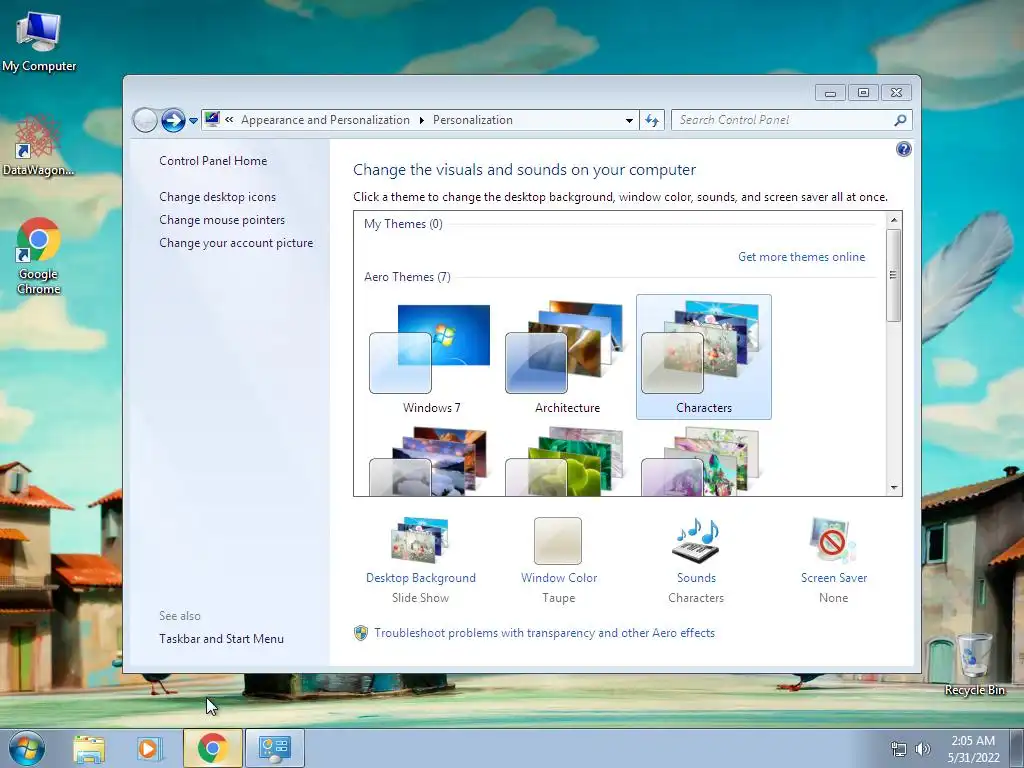Expand the address bar history dropdown
The width and height of the screenshot is (1024, 768).
629,120
